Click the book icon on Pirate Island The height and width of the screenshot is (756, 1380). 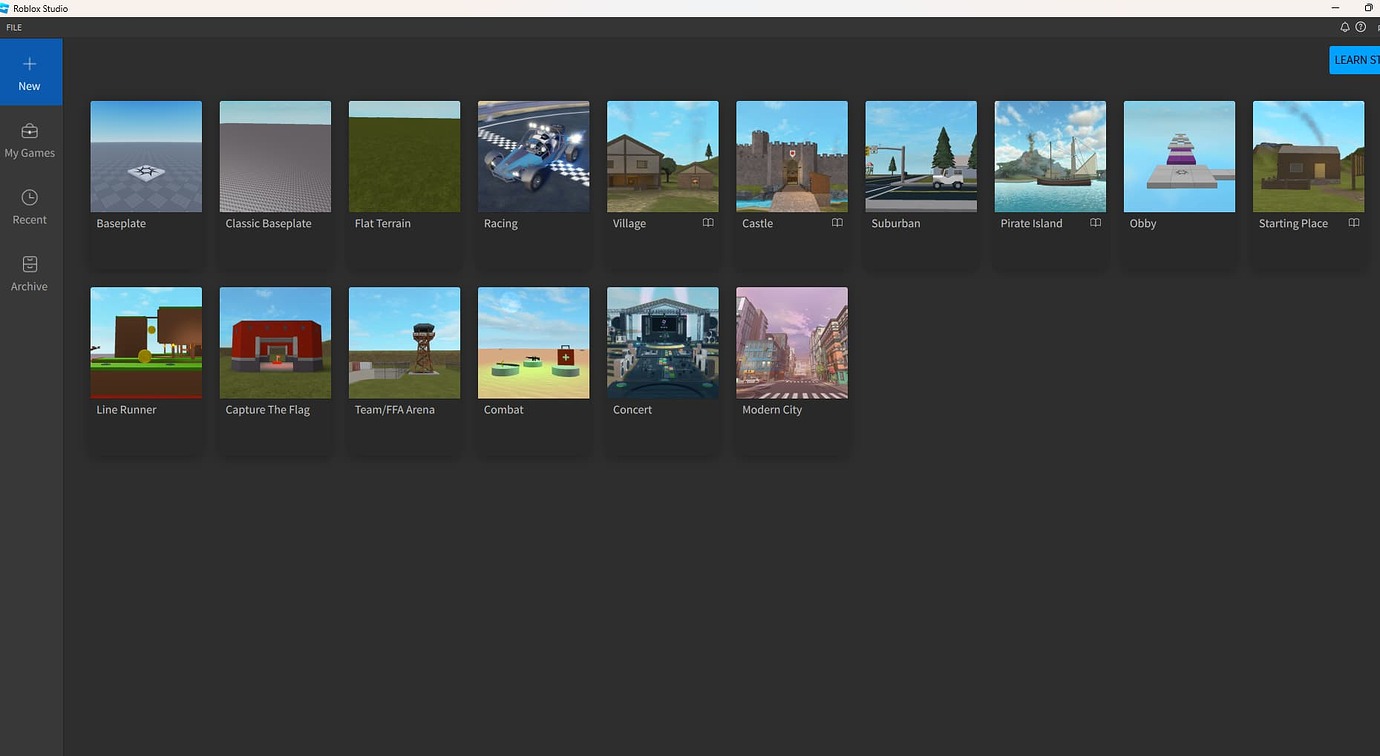click(1095, 223)
